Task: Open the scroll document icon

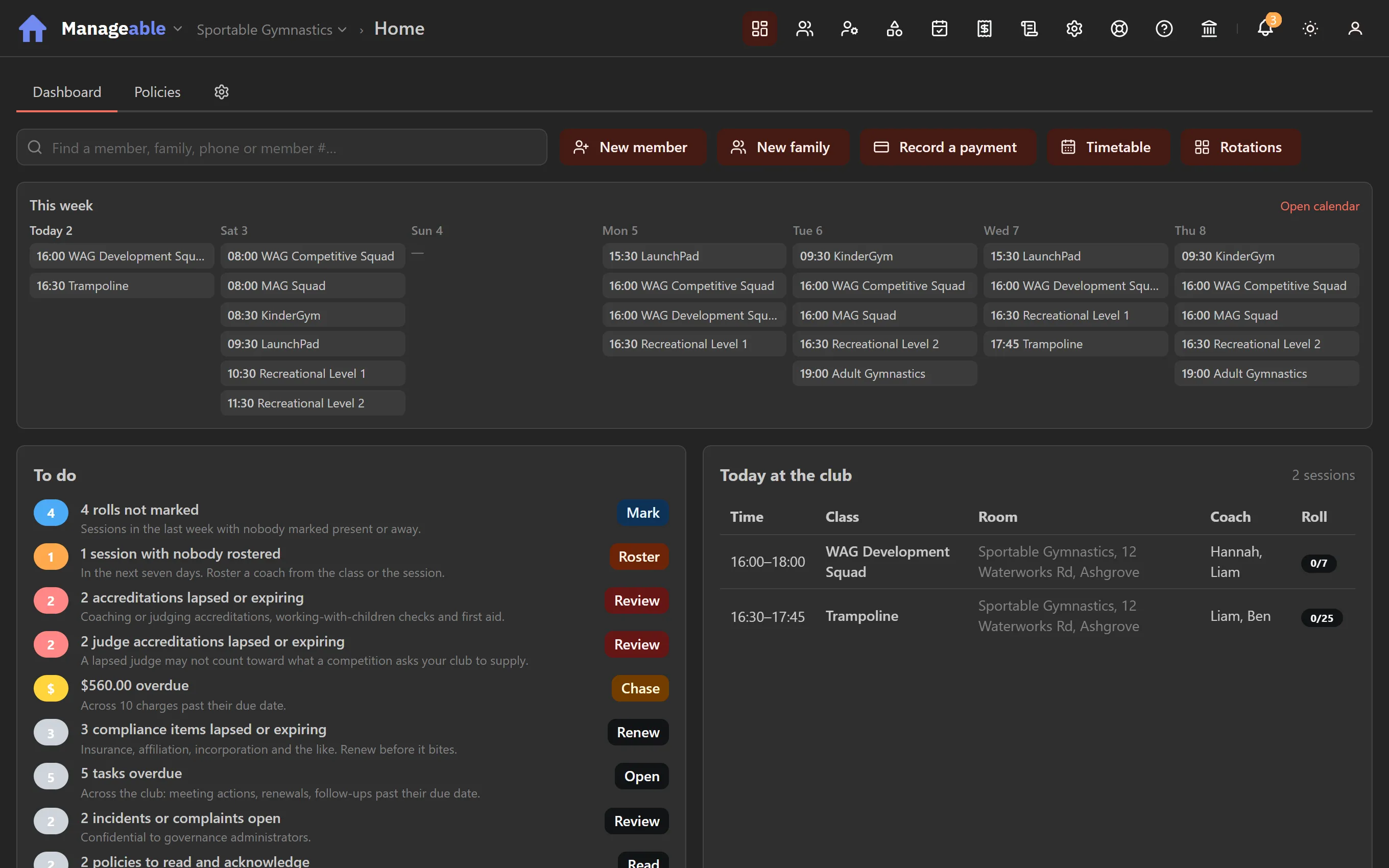Action: pyautogui.click(x=1029, y=29)
